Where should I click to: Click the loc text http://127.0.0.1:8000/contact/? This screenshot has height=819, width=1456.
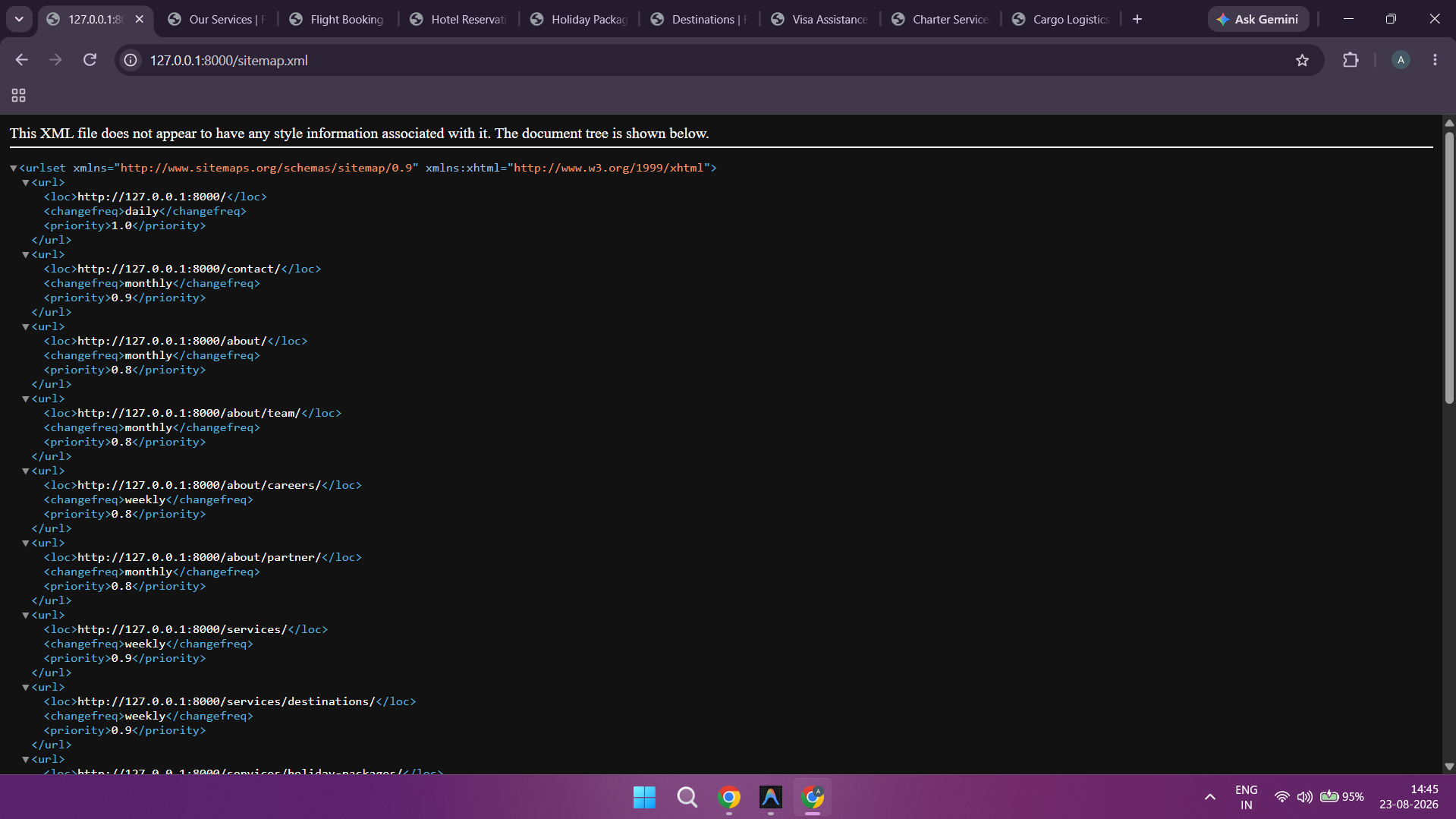point(179,269)
